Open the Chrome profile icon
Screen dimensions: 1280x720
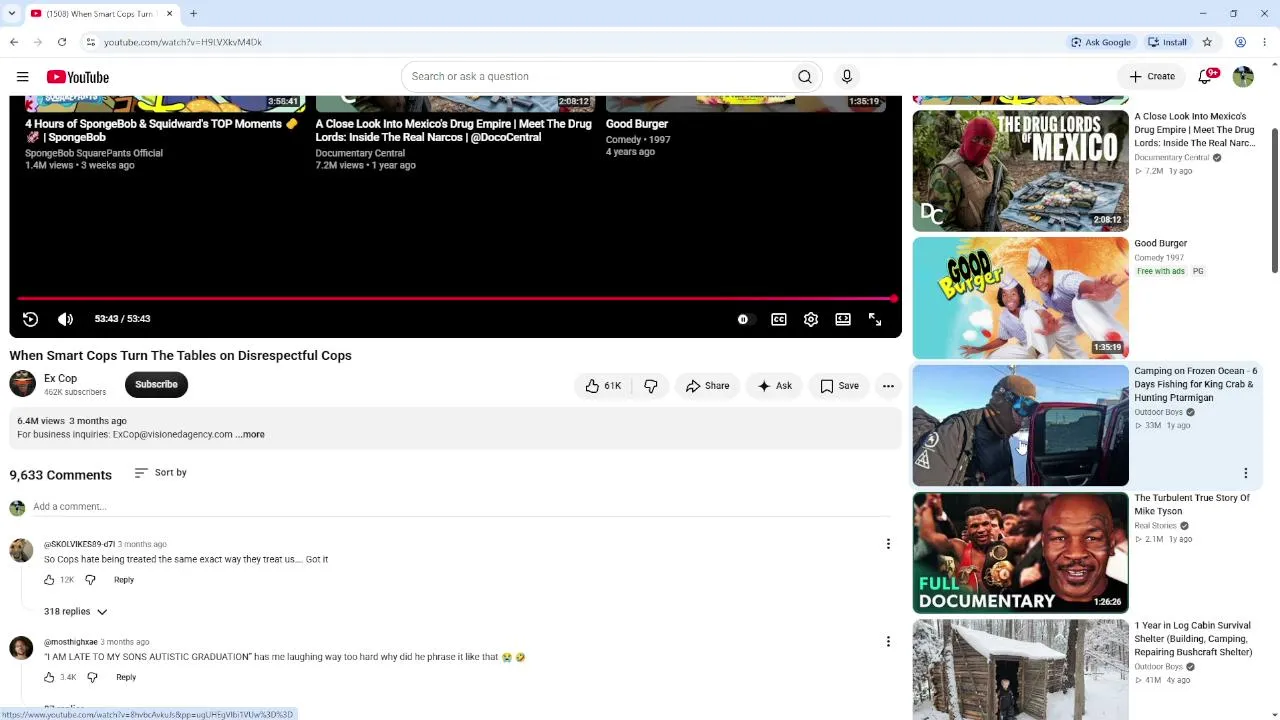[x=1240, y=42]
